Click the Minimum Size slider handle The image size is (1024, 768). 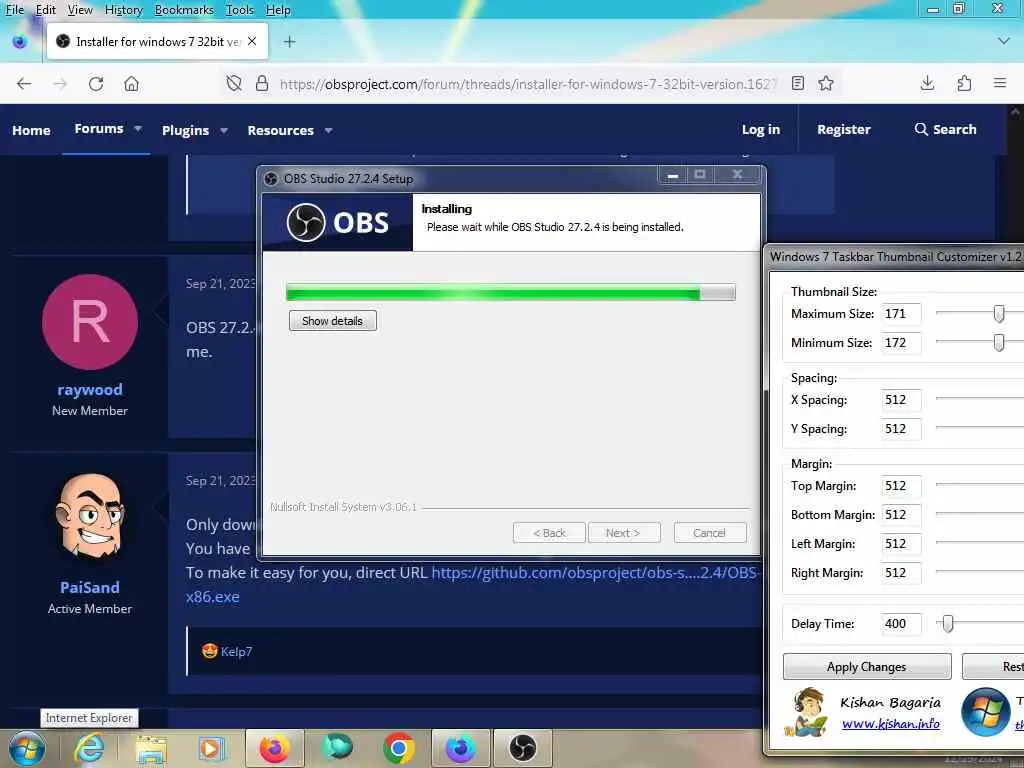(999, 342)
